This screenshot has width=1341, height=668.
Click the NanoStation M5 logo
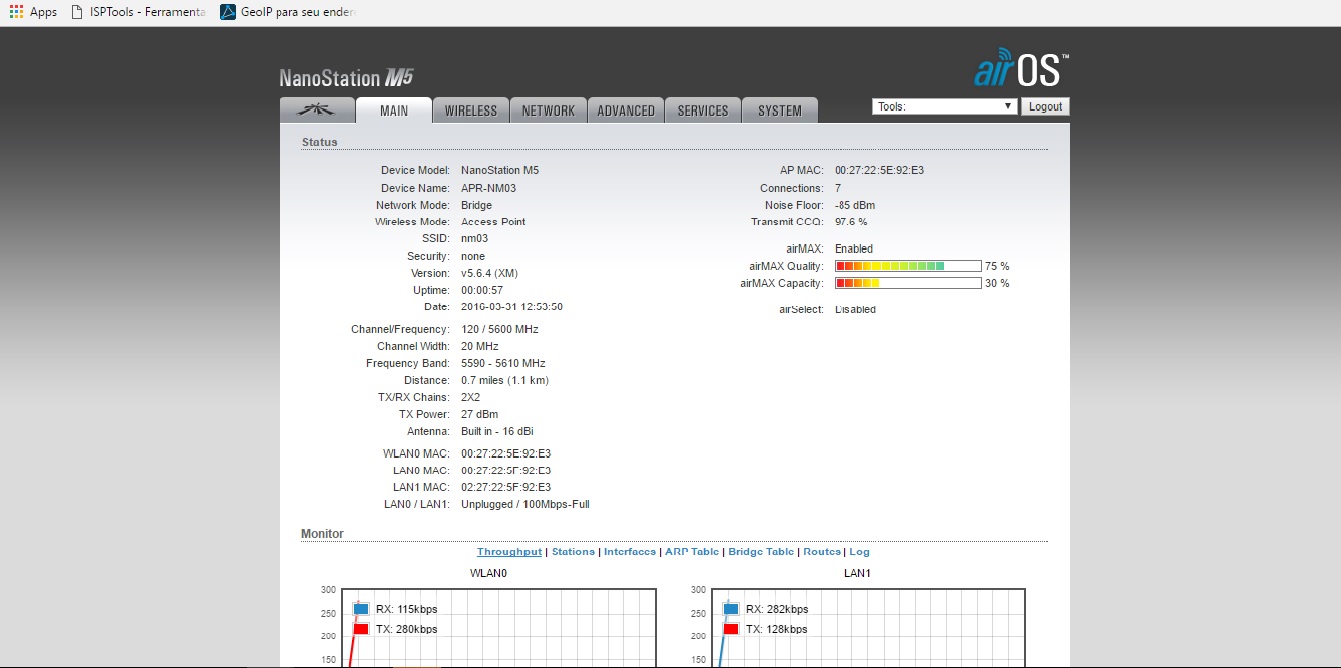(346, 78)
